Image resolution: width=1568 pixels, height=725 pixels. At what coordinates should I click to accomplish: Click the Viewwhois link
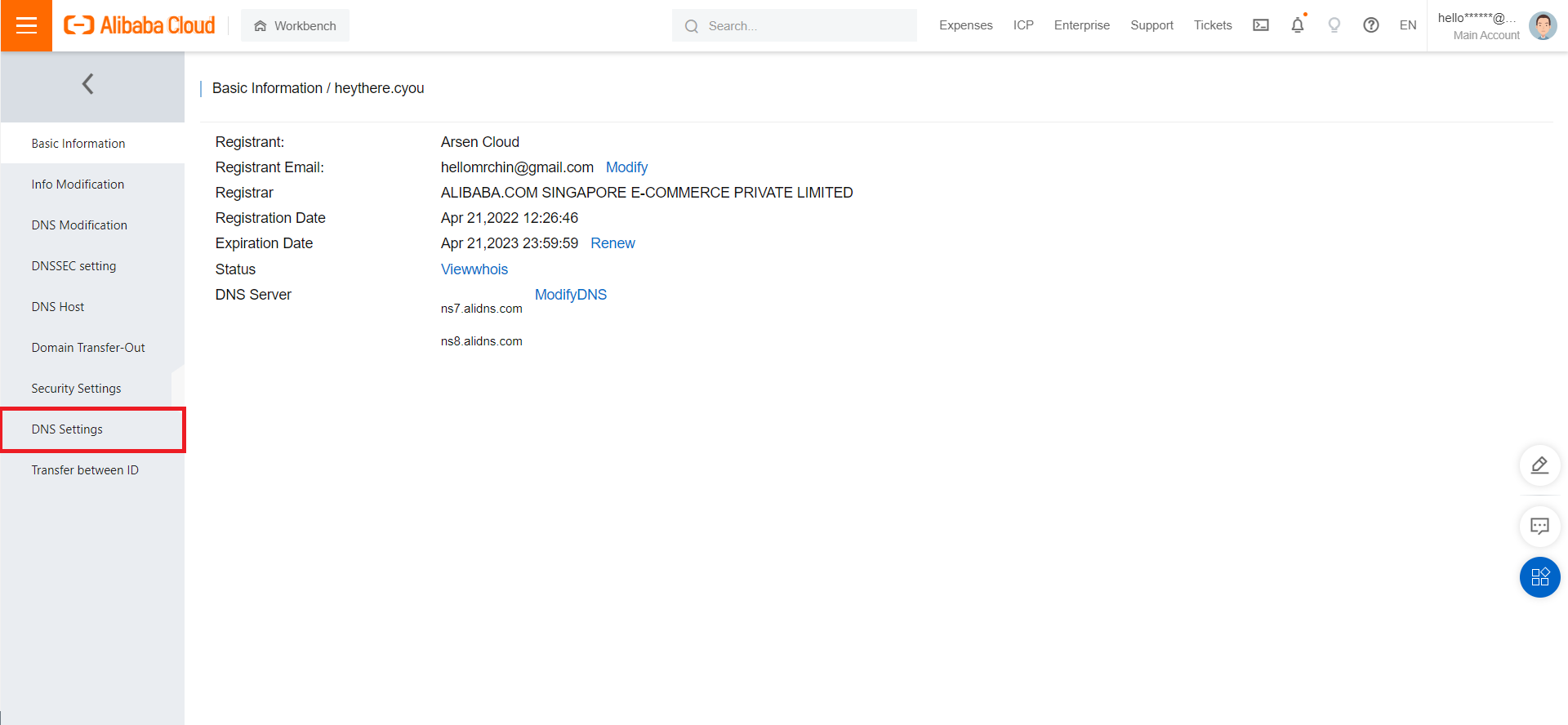coord(474,269)
